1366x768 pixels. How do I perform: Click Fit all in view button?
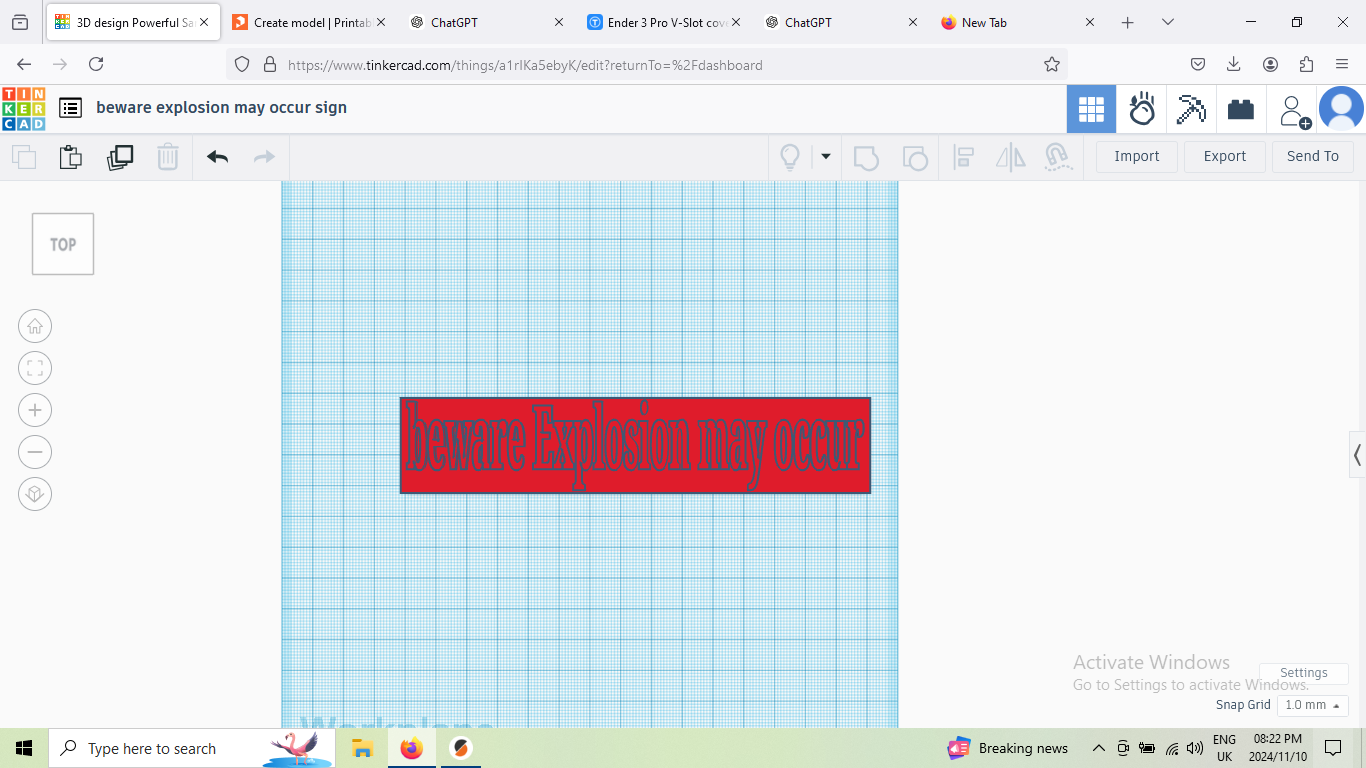[35, 368]
